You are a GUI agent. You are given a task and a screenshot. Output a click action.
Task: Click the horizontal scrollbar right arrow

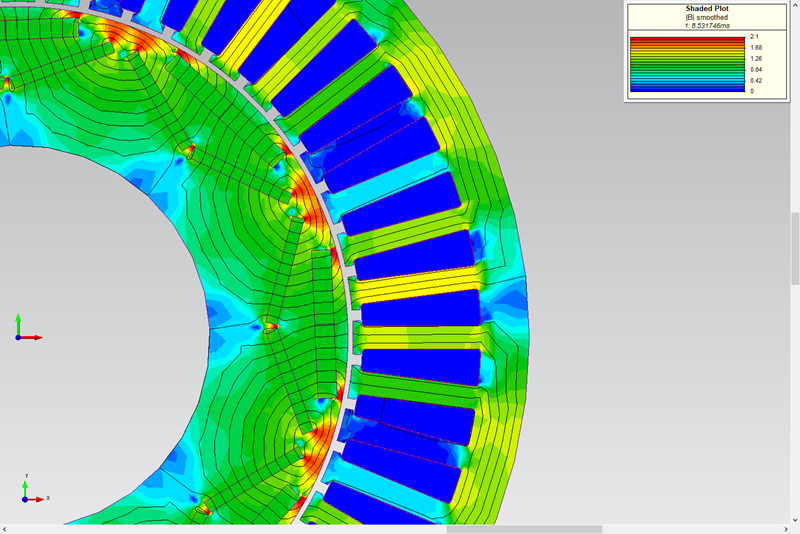click(x=786, y=529)
